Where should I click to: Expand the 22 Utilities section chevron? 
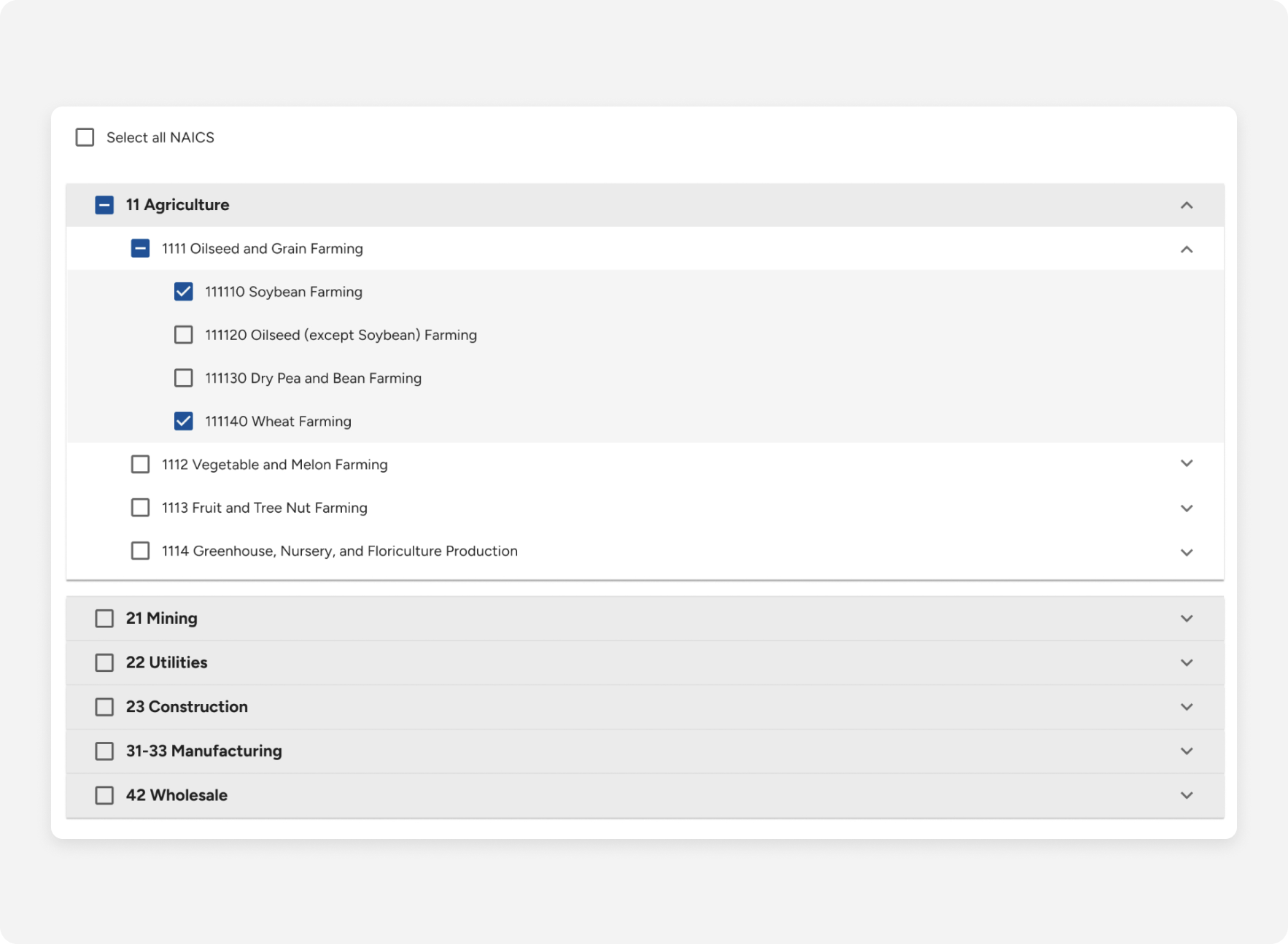[x=1187, y=662]
